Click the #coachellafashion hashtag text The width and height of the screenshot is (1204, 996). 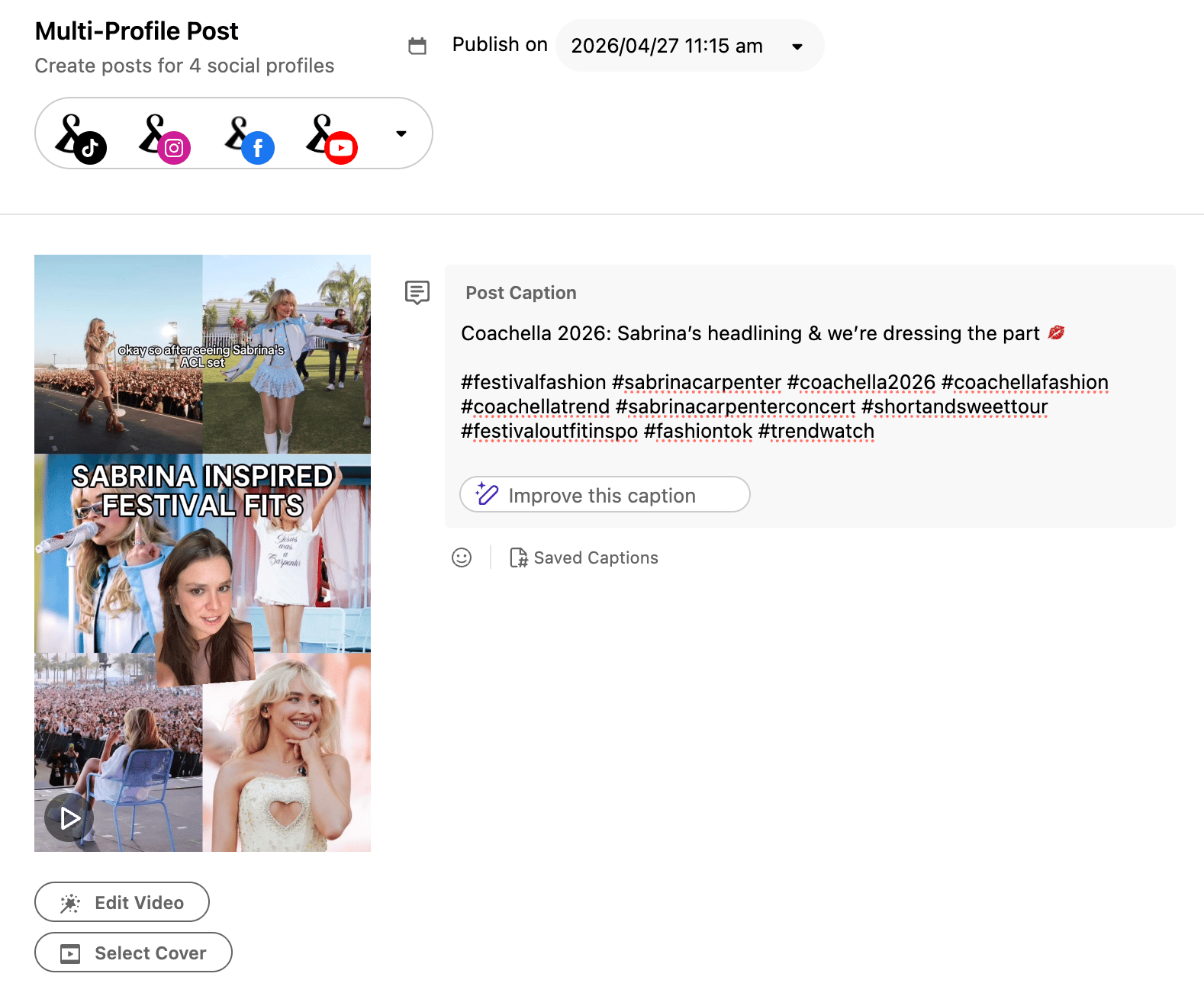click(x=1025, y=382)
